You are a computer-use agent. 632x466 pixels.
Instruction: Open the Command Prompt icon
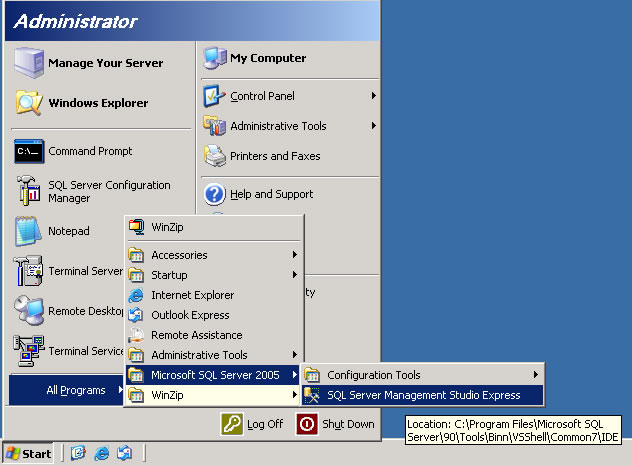(x=29, y=151)
